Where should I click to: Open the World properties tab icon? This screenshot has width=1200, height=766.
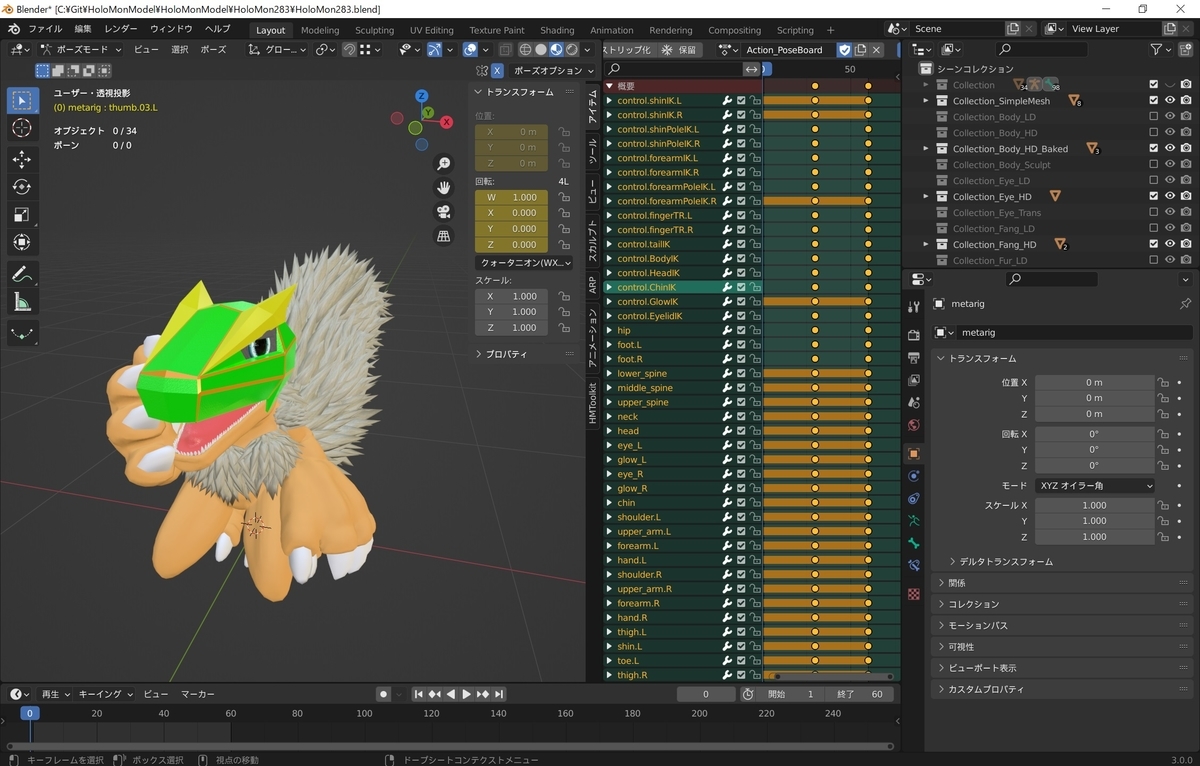[x=914, y=426]
